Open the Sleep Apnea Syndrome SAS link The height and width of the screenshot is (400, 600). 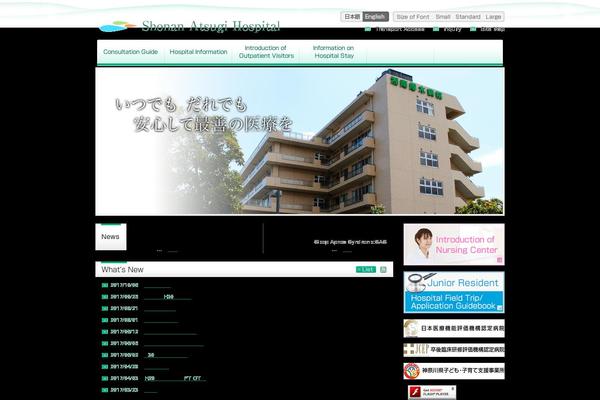click(x=350, y=242)
